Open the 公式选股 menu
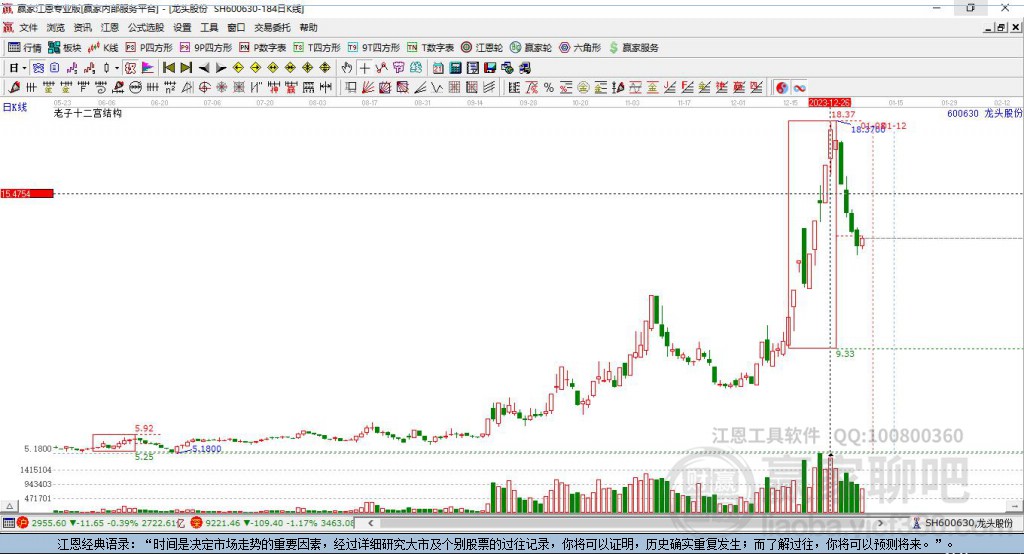Image resolution: width=1024 pixels, height=554 pixels. (146, 27)
